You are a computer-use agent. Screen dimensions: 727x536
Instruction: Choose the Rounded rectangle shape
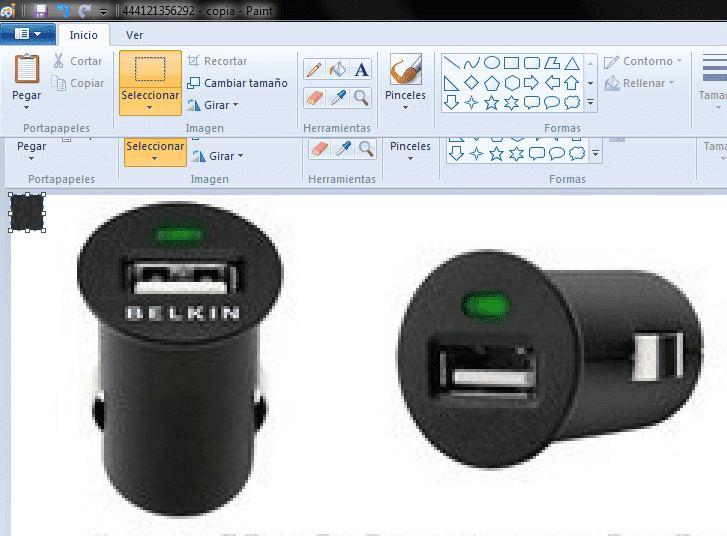pyautogui.click(x=532, y=63)
